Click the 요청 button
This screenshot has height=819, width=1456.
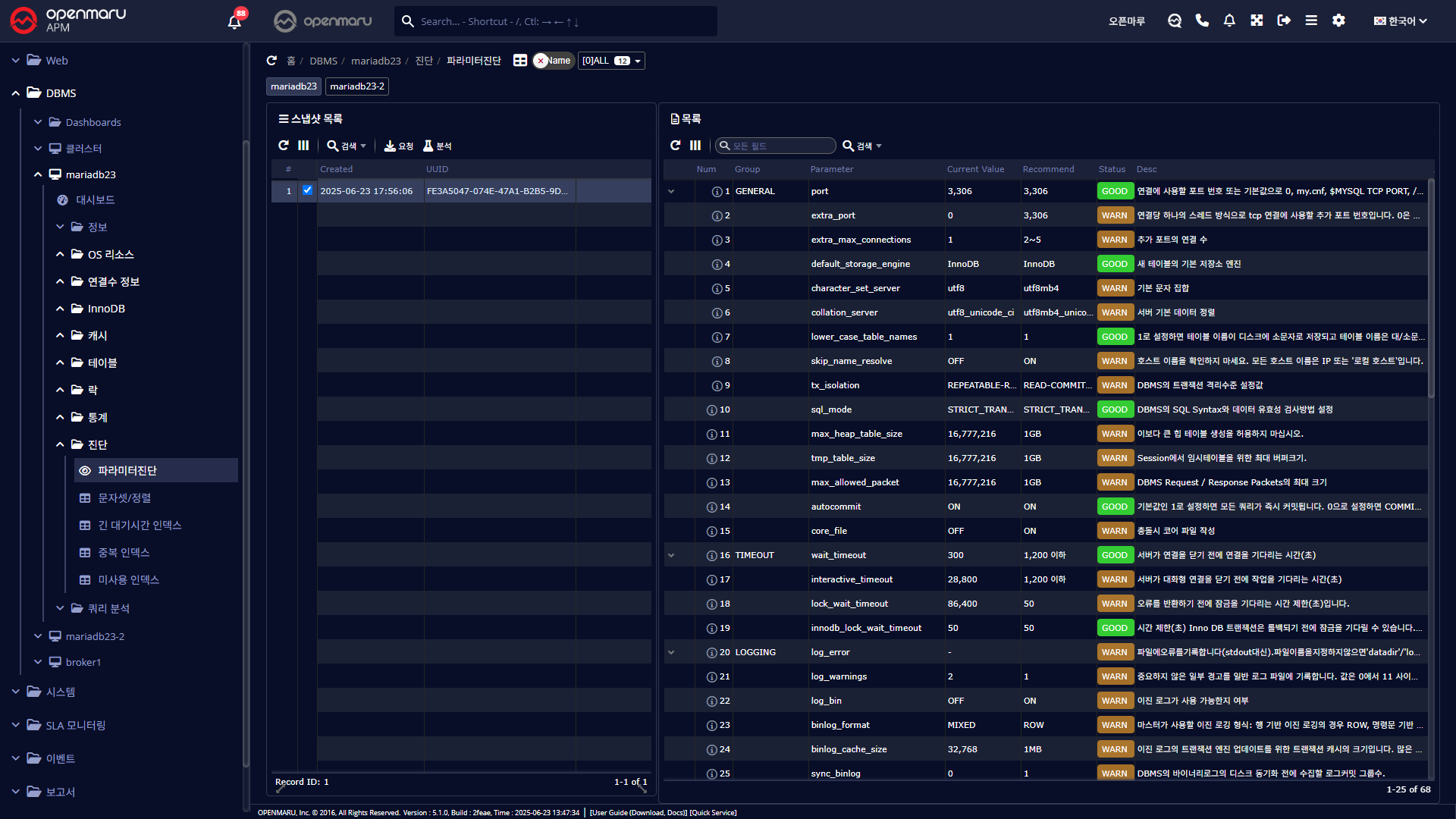pos(399,146)
